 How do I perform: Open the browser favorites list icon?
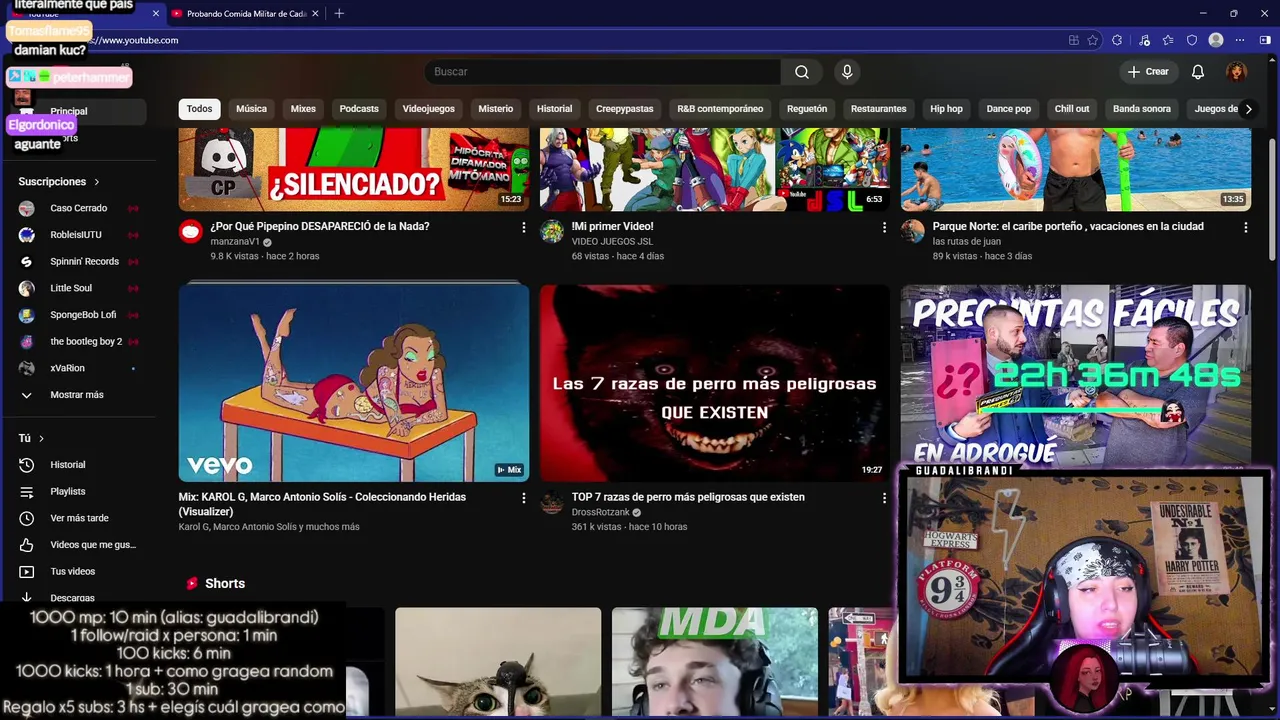[x=1168, y=40]
